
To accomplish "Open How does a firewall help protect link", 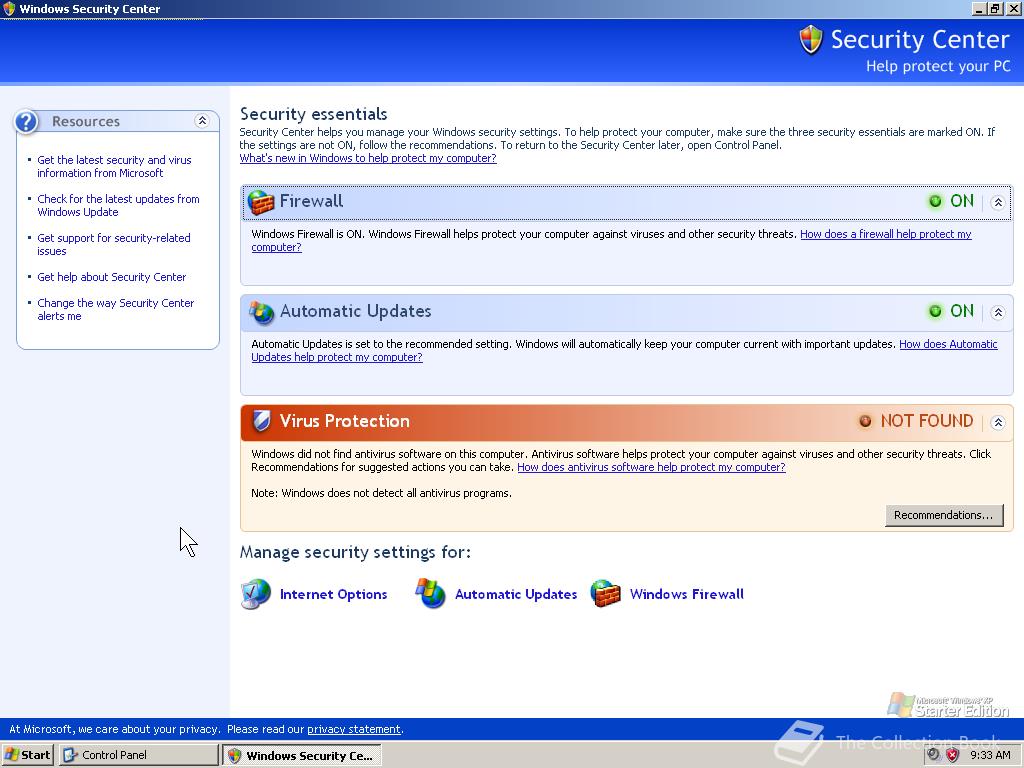I will [x=886, y=234].
